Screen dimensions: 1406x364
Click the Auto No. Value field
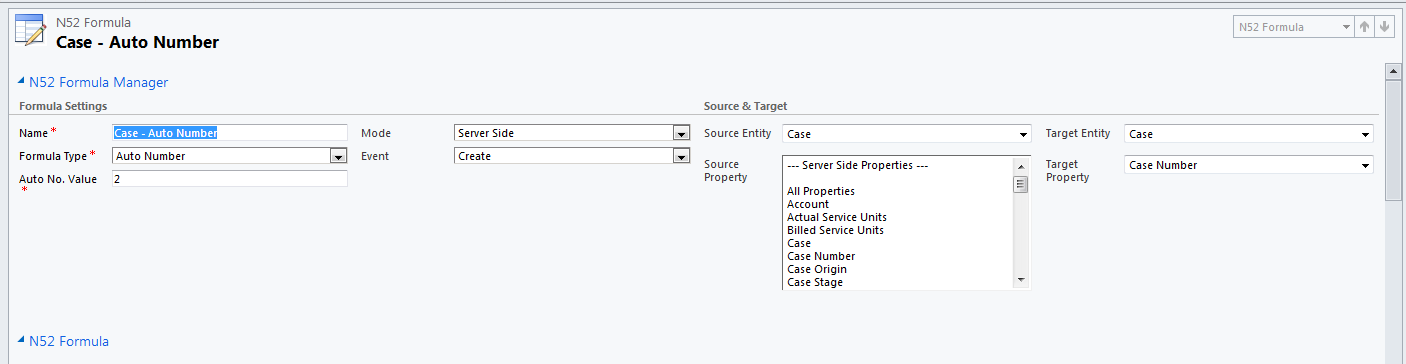pyautogui.click(x=229, y=179)
